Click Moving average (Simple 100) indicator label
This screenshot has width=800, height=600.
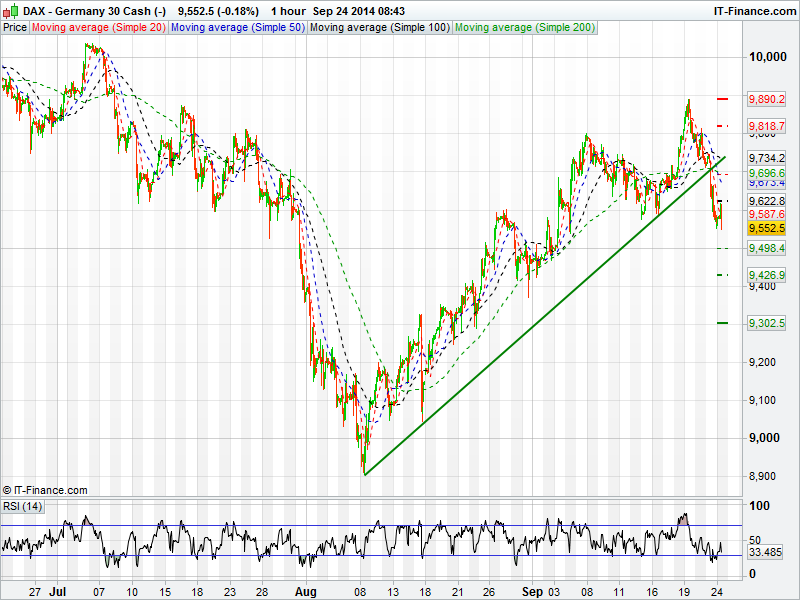(x=379, y=28)
